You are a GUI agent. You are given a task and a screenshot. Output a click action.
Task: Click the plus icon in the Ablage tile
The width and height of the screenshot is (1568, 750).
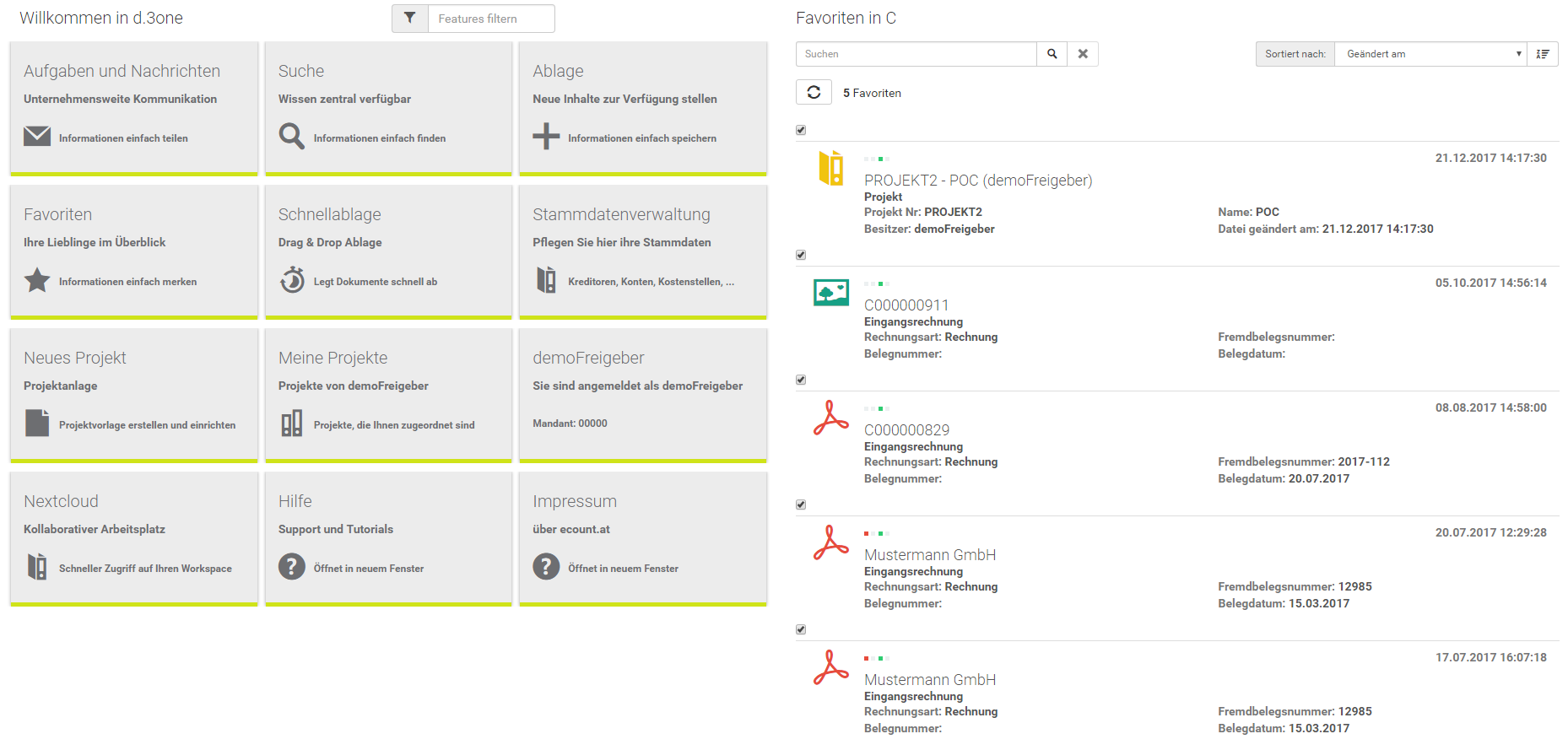tap(546, 136)
